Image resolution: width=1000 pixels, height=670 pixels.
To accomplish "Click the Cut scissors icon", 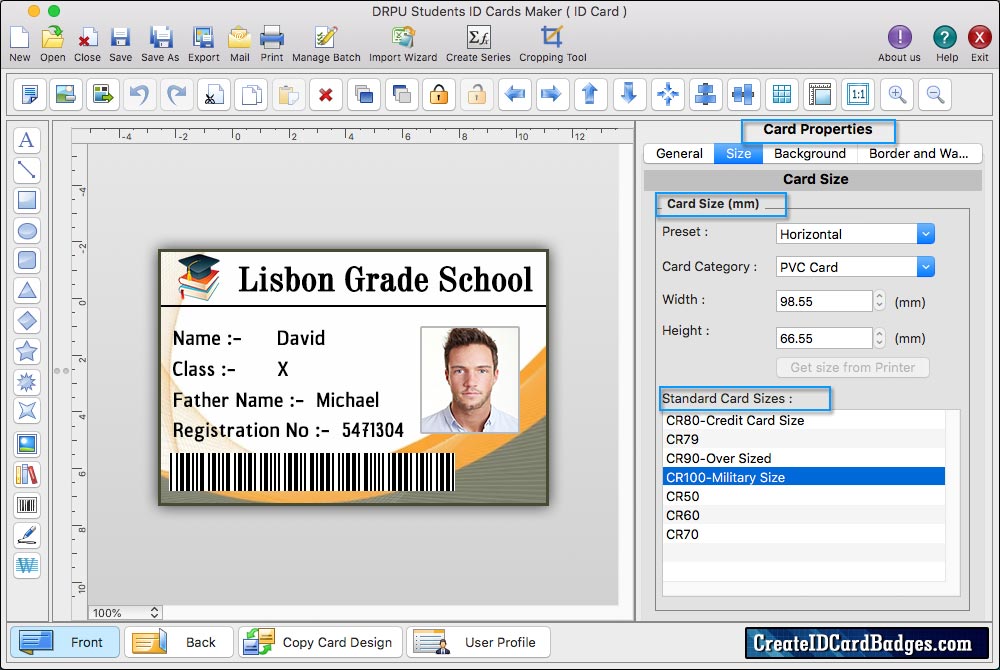I will point(214,94).
